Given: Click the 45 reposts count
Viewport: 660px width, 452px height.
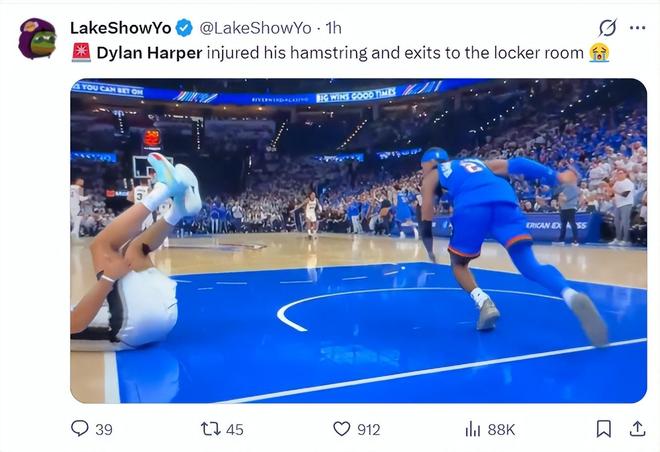Looking at the screenshot, I should (235, 430).
